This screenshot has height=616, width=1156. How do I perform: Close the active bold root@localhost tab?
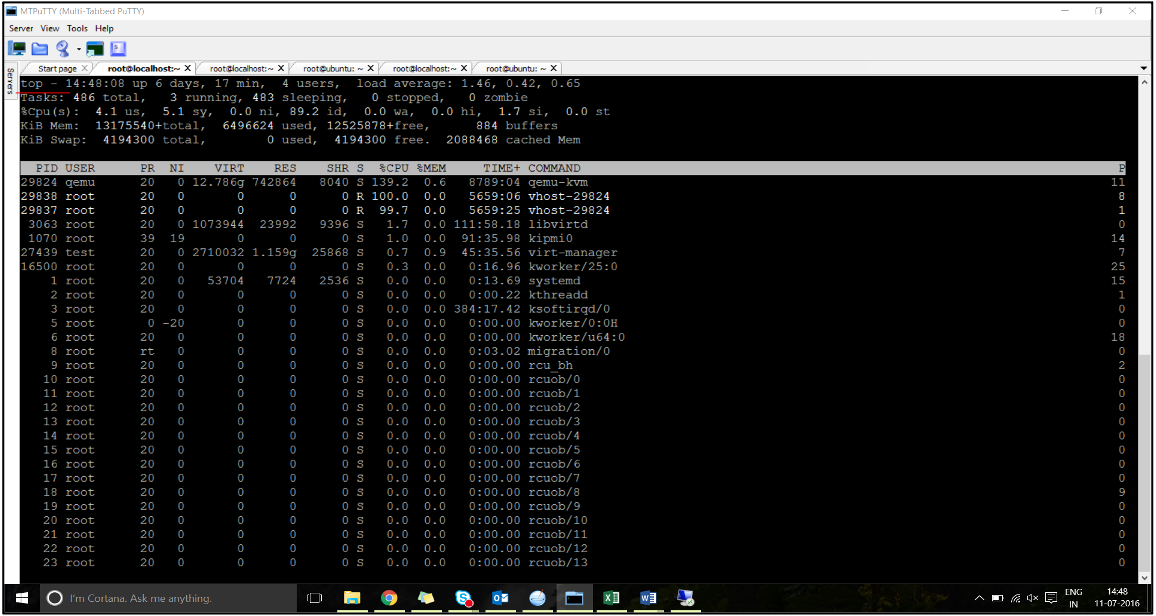coord(187,68)
